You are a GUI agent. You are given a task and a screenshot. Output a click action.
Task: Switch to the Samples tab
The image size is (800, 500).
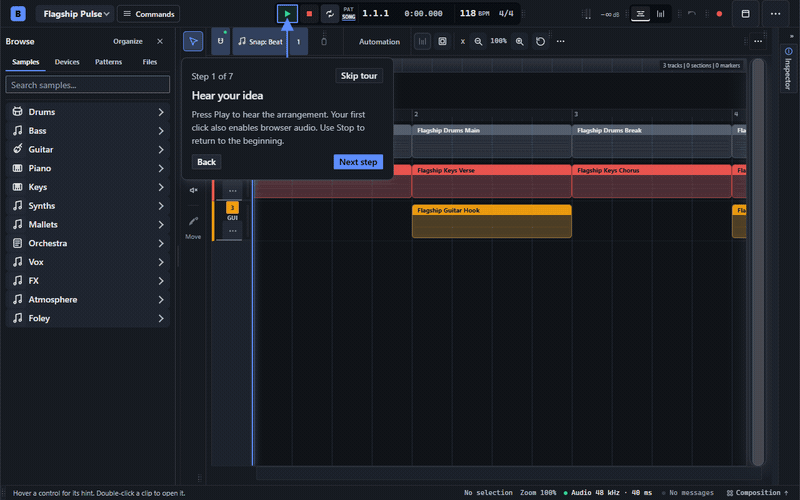click(26, 62)
